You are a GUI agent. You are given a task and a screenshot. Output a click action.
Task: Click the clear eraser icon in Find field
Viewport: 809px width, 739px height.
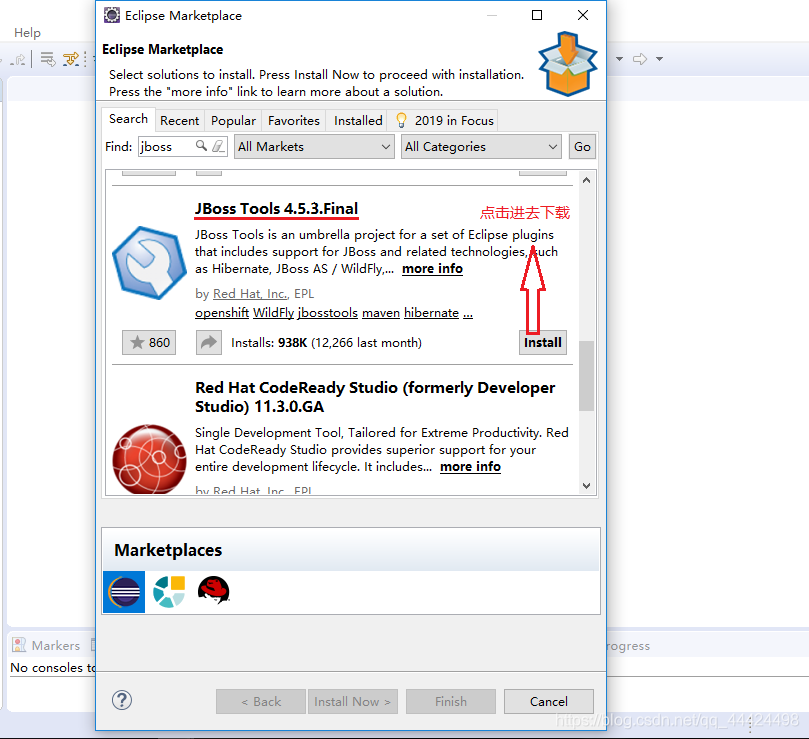pos(218,146)
